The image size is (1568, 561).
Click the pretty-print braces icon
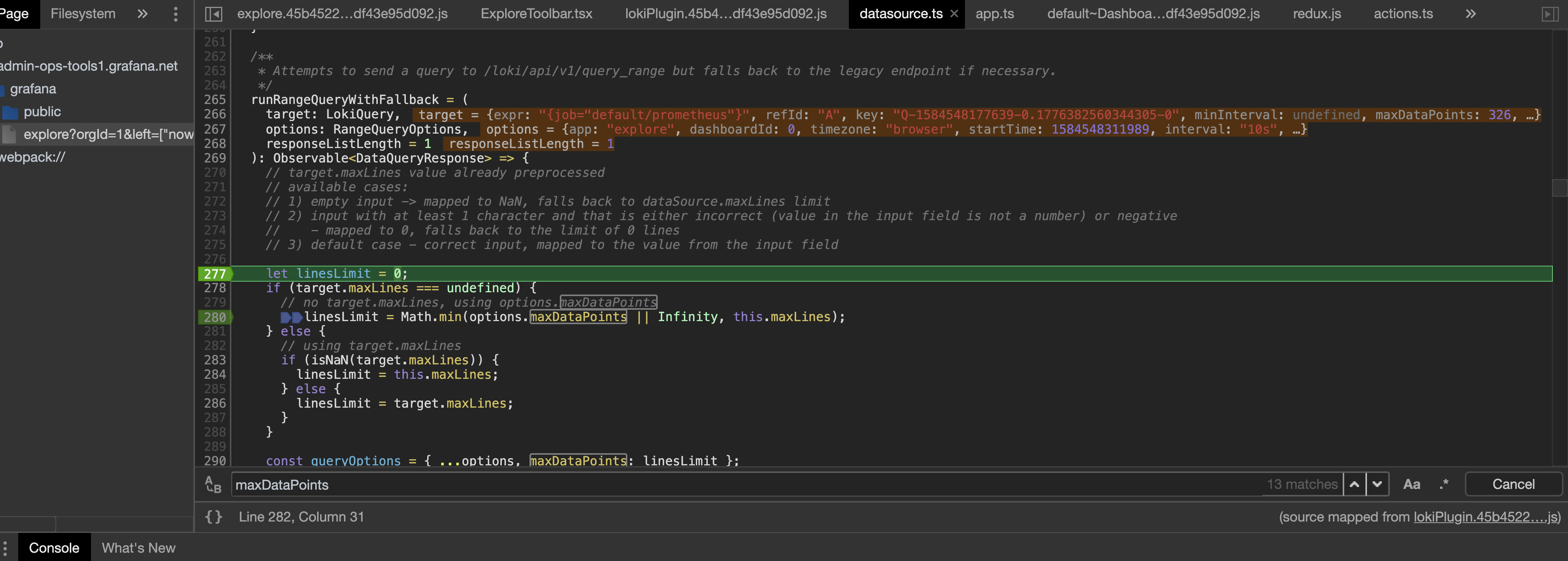(213, 517)
